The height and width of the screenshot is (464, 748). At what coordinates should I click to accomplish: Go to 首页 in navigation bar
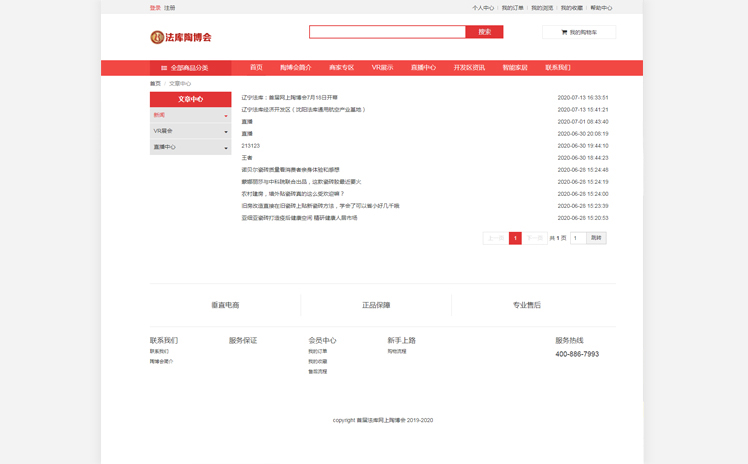[256, 68]
